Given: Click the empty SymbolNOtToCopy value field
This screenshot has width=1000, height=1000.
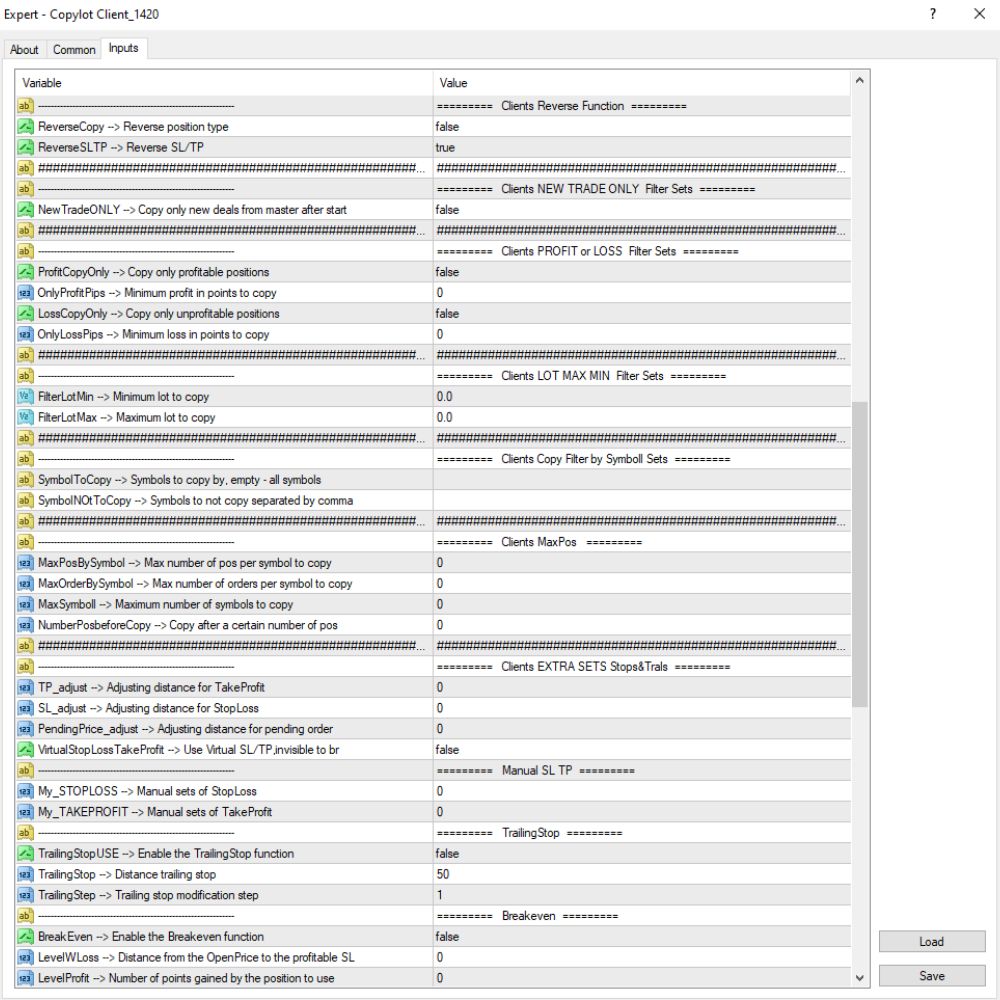Looking at the screenshot, I should pyautogui.click(x=642, y=500).
